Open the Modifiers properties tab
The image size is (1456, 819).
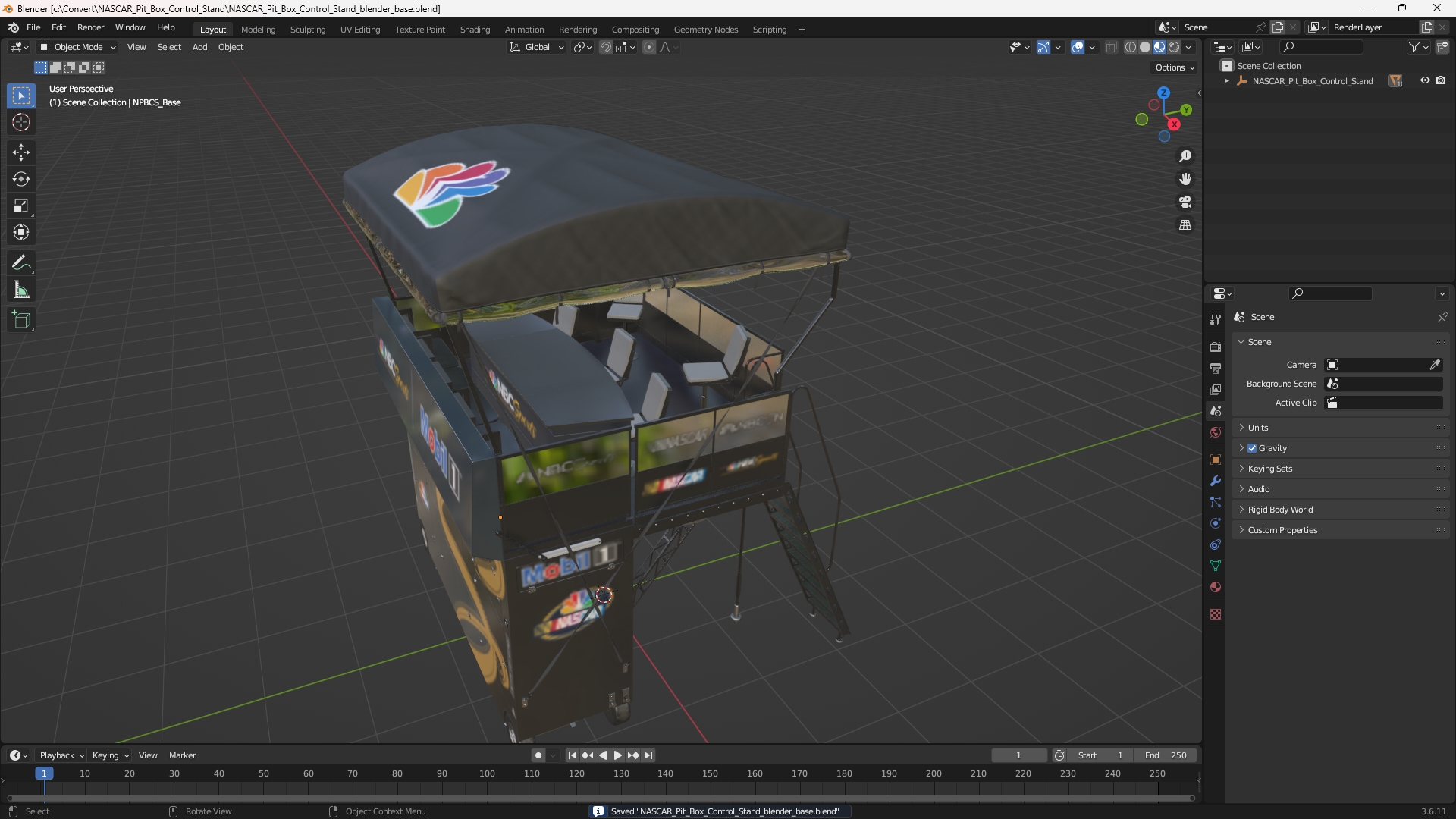[1216, 481]
